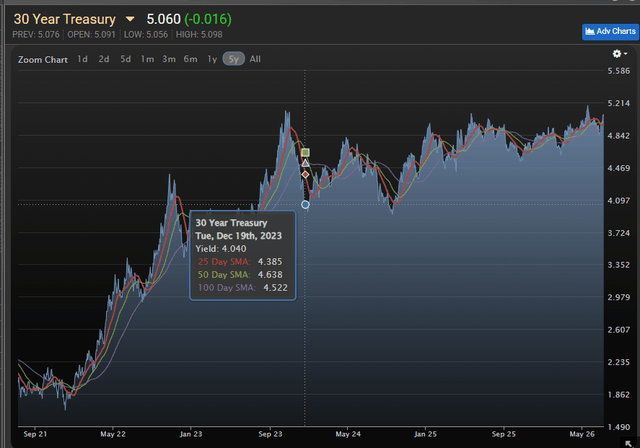The image size is (640, 448).
Task: Click the white triangle 100 Day SMA marker
Action: (x=305, y=163)
